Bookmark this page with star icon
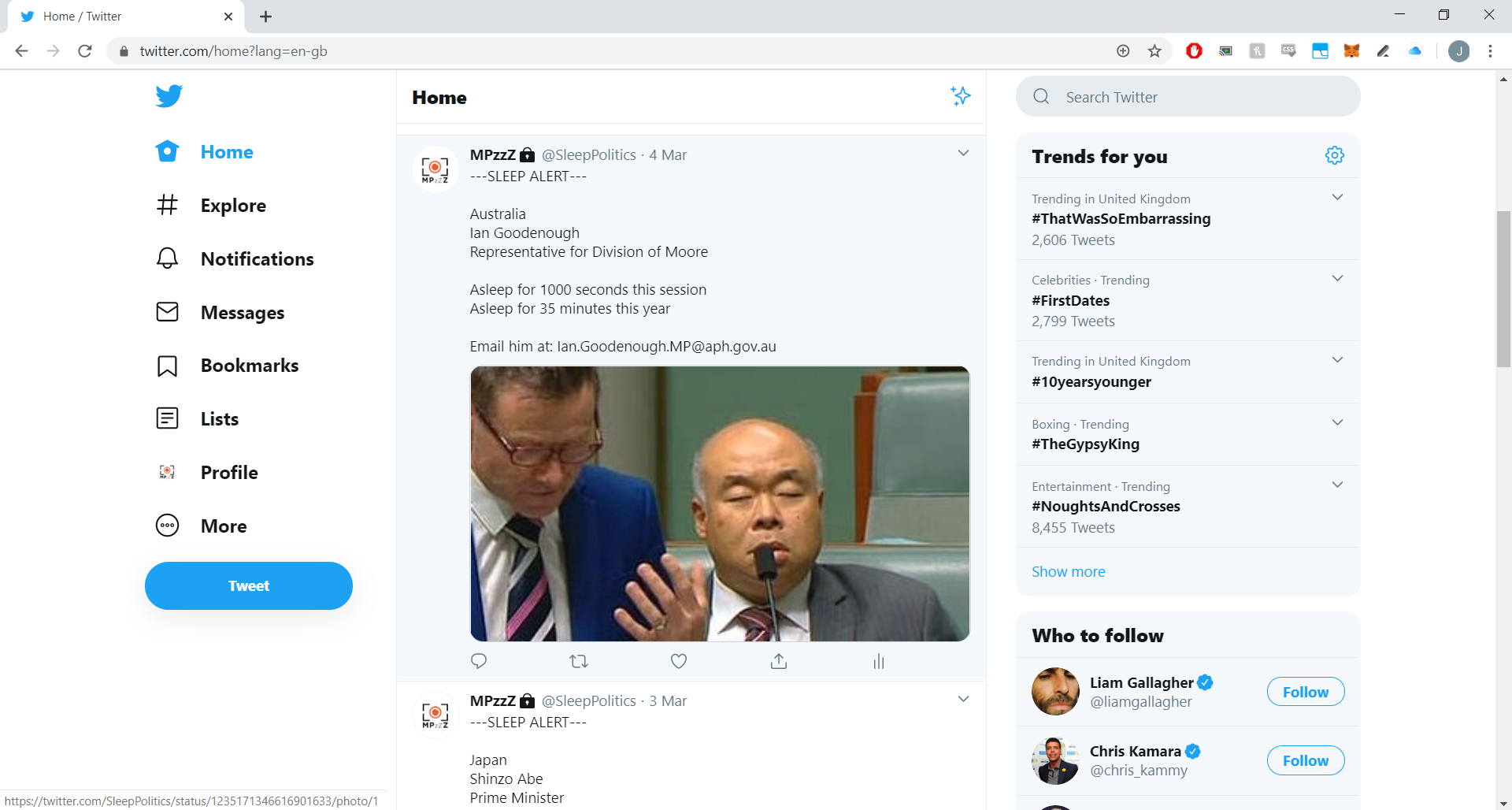 (x=1154, y=51)
